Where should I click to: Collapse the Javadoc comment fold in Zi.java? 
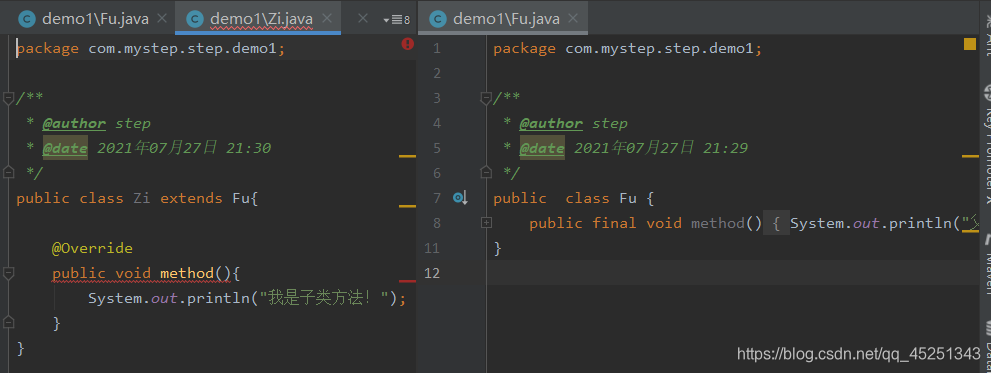[8, 98]
